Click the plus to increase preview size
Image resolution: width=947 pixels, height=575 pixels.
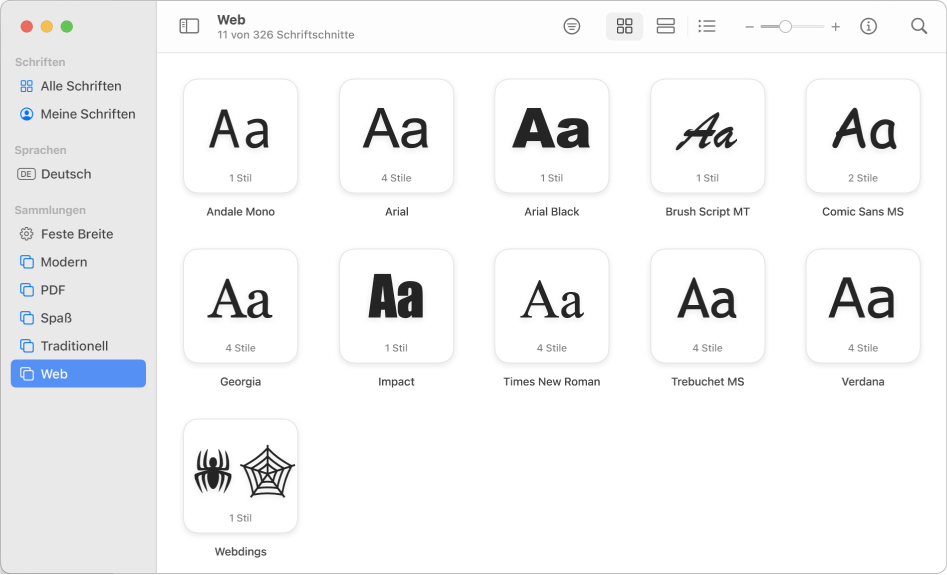[x=835, y=27]
